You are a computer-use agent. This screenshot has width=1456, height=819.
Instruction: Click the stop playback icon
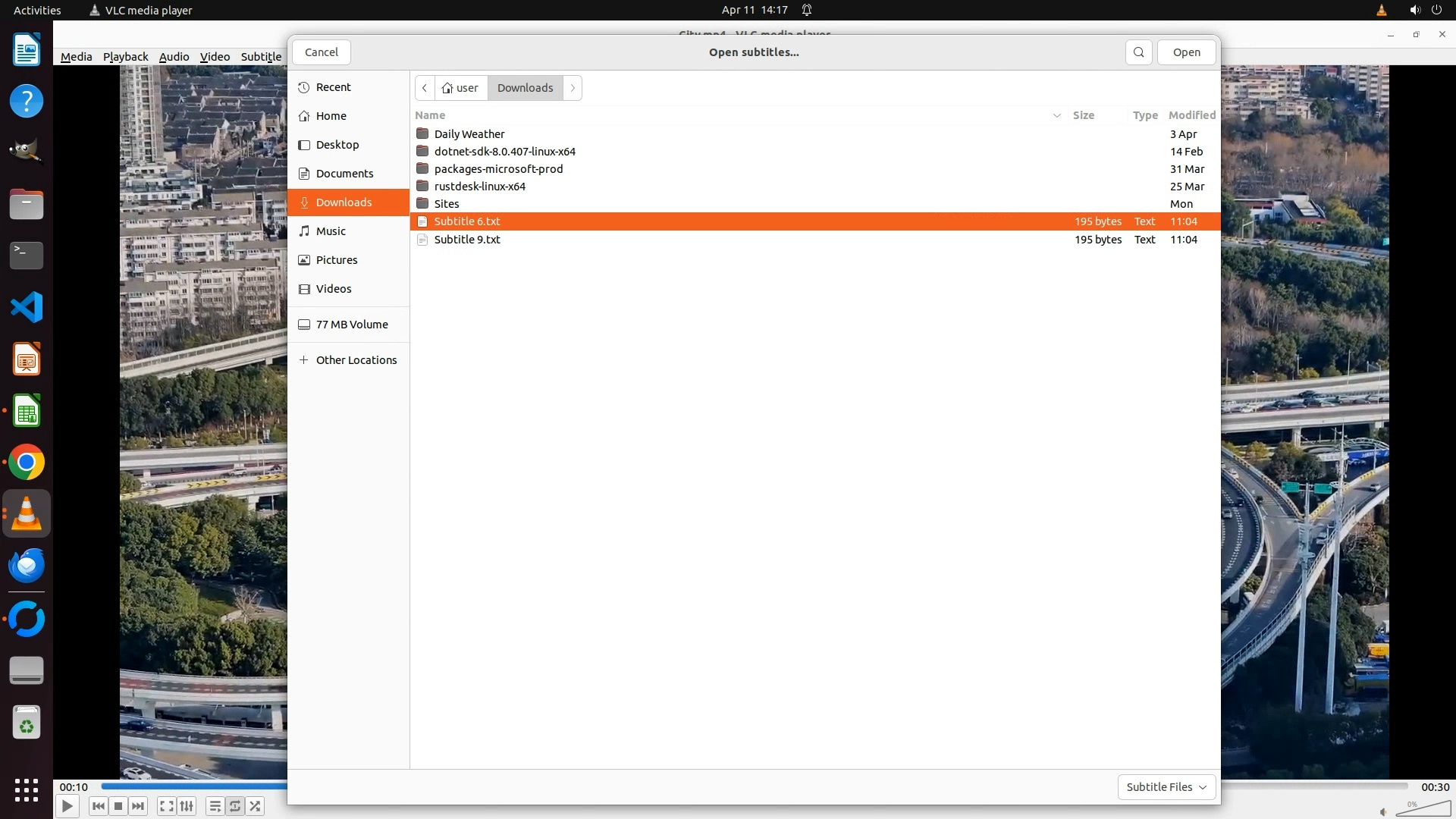pos(118,806)
